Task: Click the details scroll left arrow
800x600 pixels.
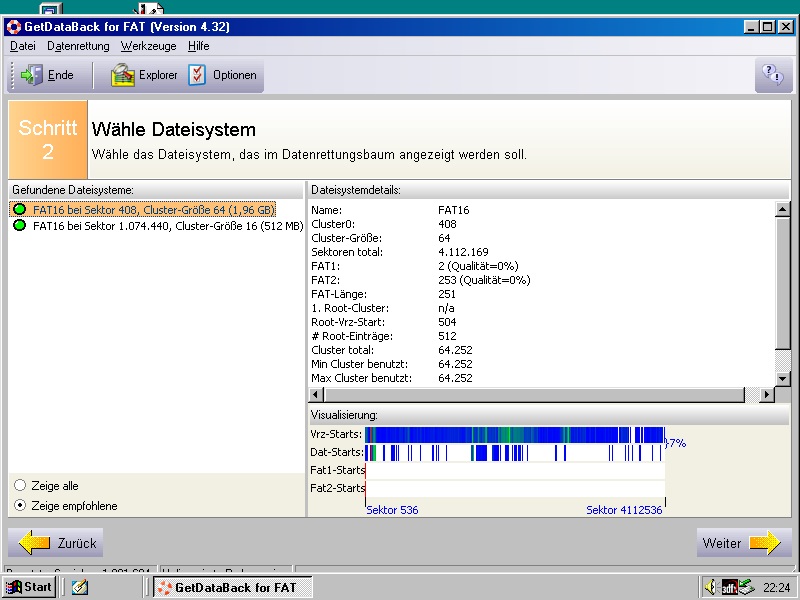Action: coord(316,394)
